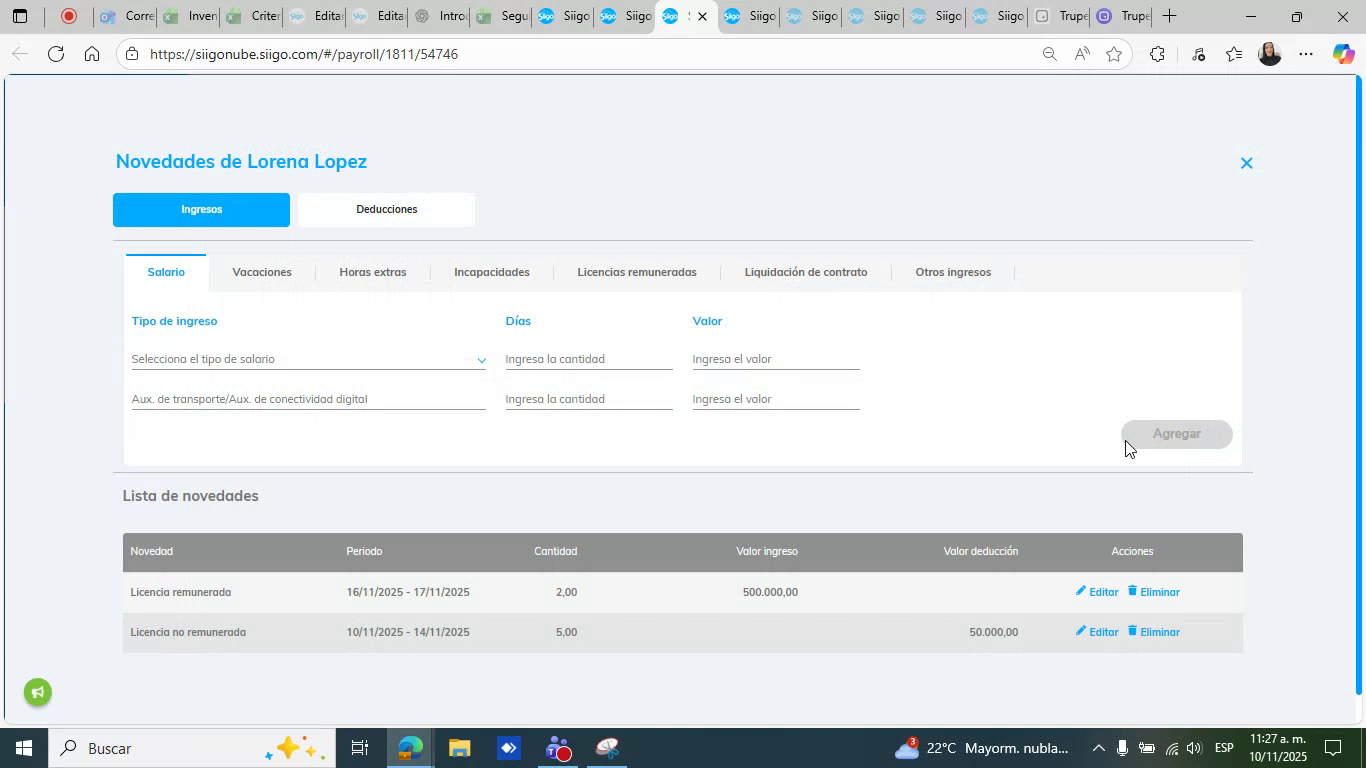The image size is (1366, 768).
Task: Click the transport aid value field
Action: pos(776,399)
